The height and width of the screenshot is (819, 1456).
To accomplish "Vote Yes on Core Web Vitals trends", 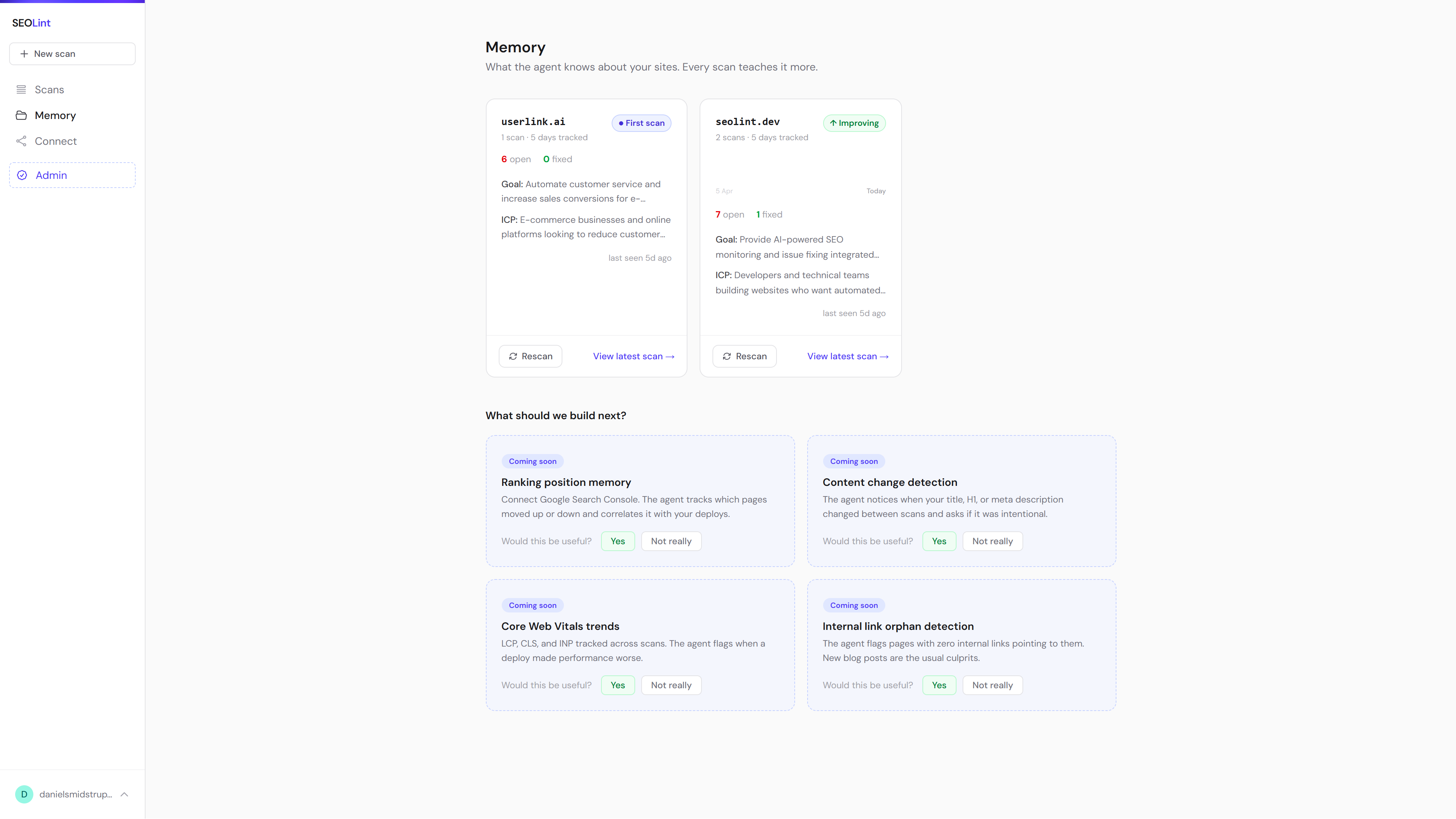I will pyautogui.click(x=617, y=685).
